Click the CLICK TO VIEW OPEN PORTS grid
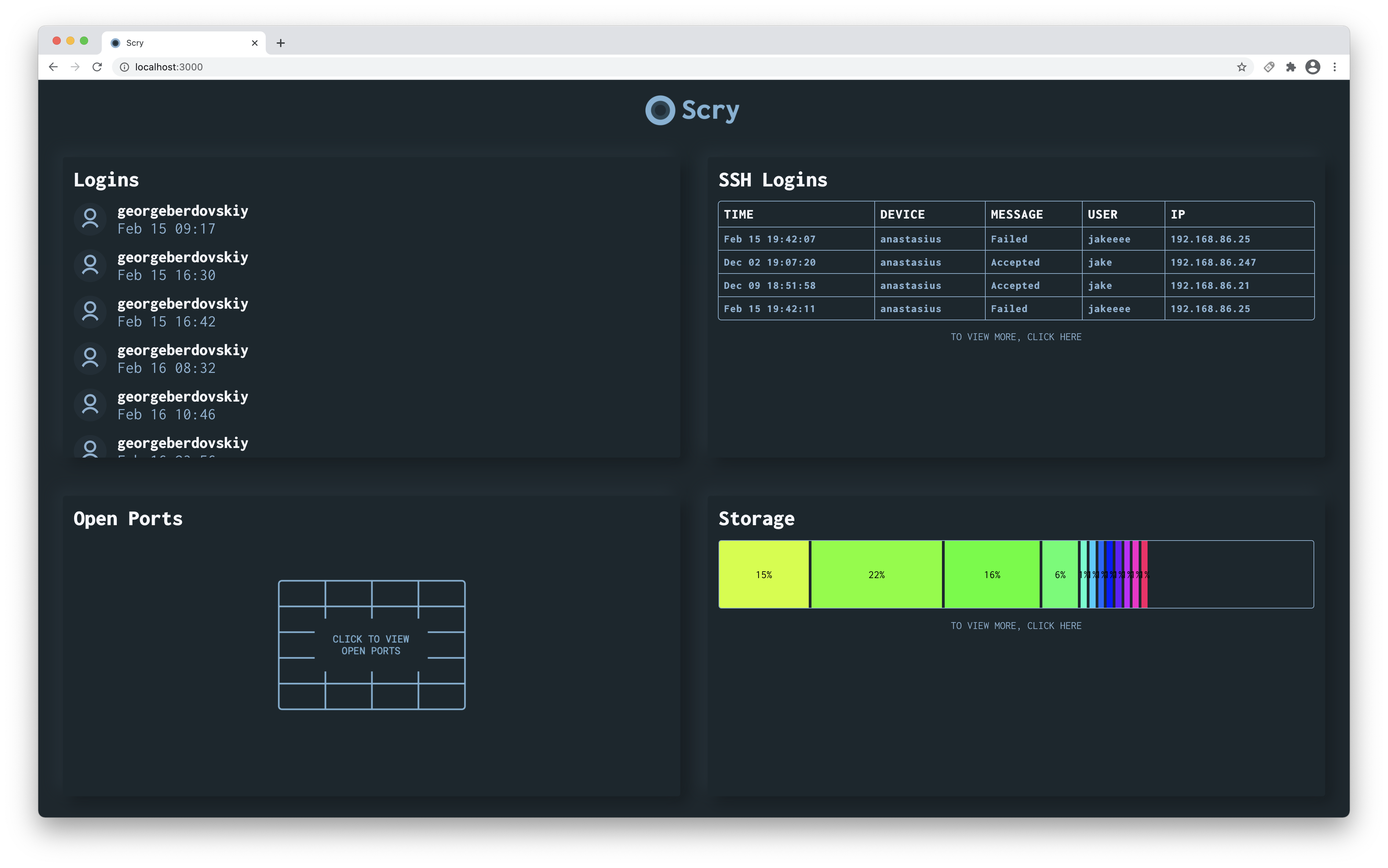The width and height of the screenshot is (1388, 868). tap(371, 644)
